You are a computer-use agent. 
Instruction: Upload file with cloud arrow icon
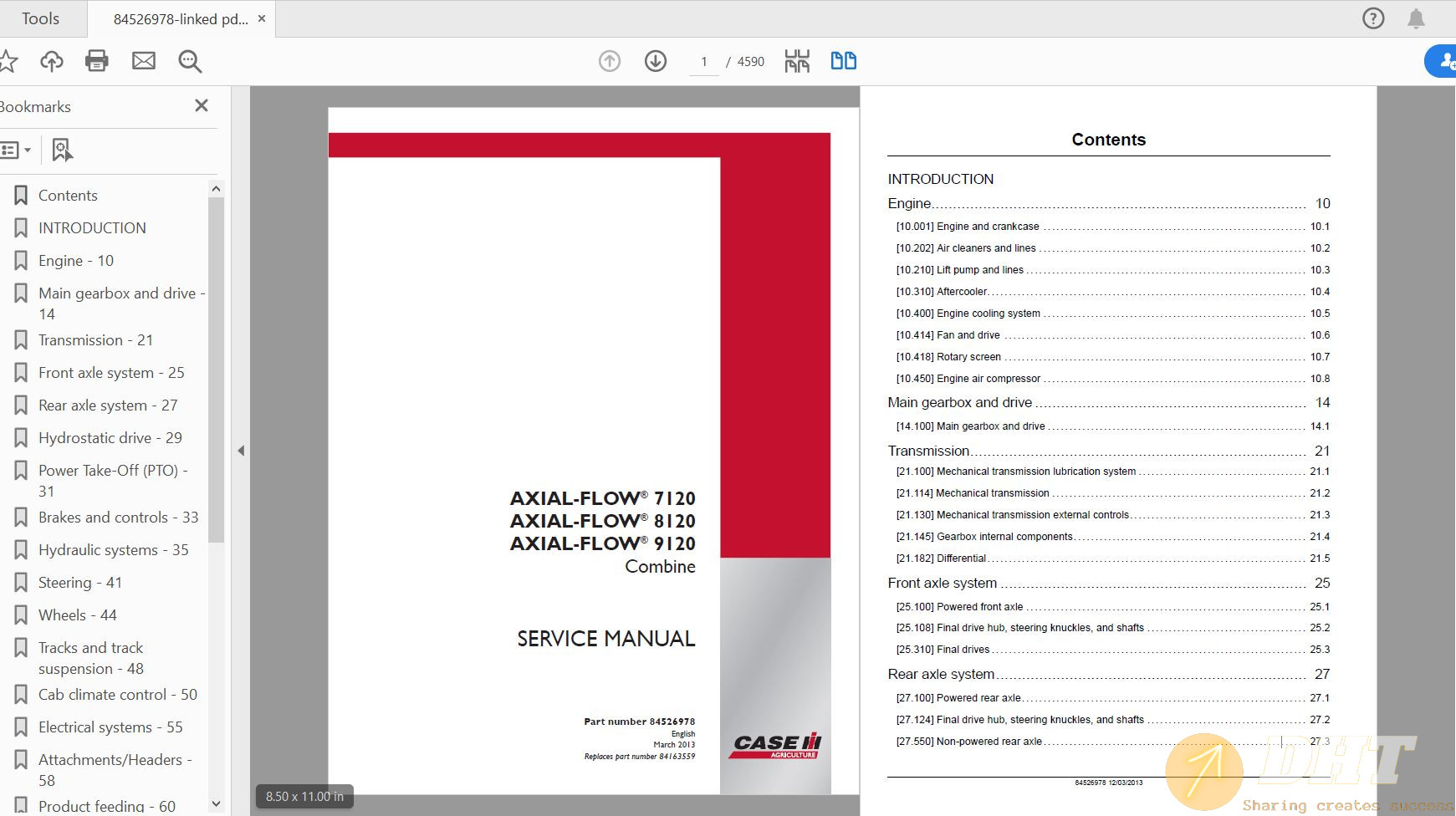(51, 60)
